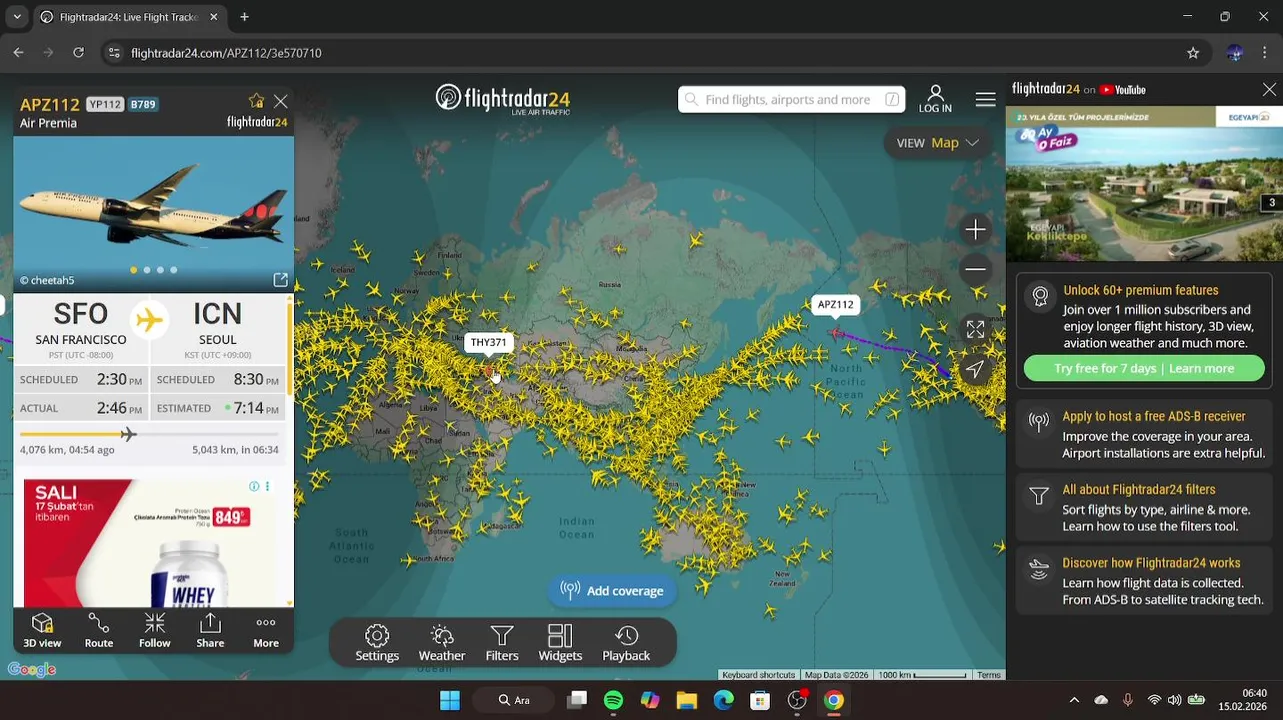Share this flight

tap(210, 631)
